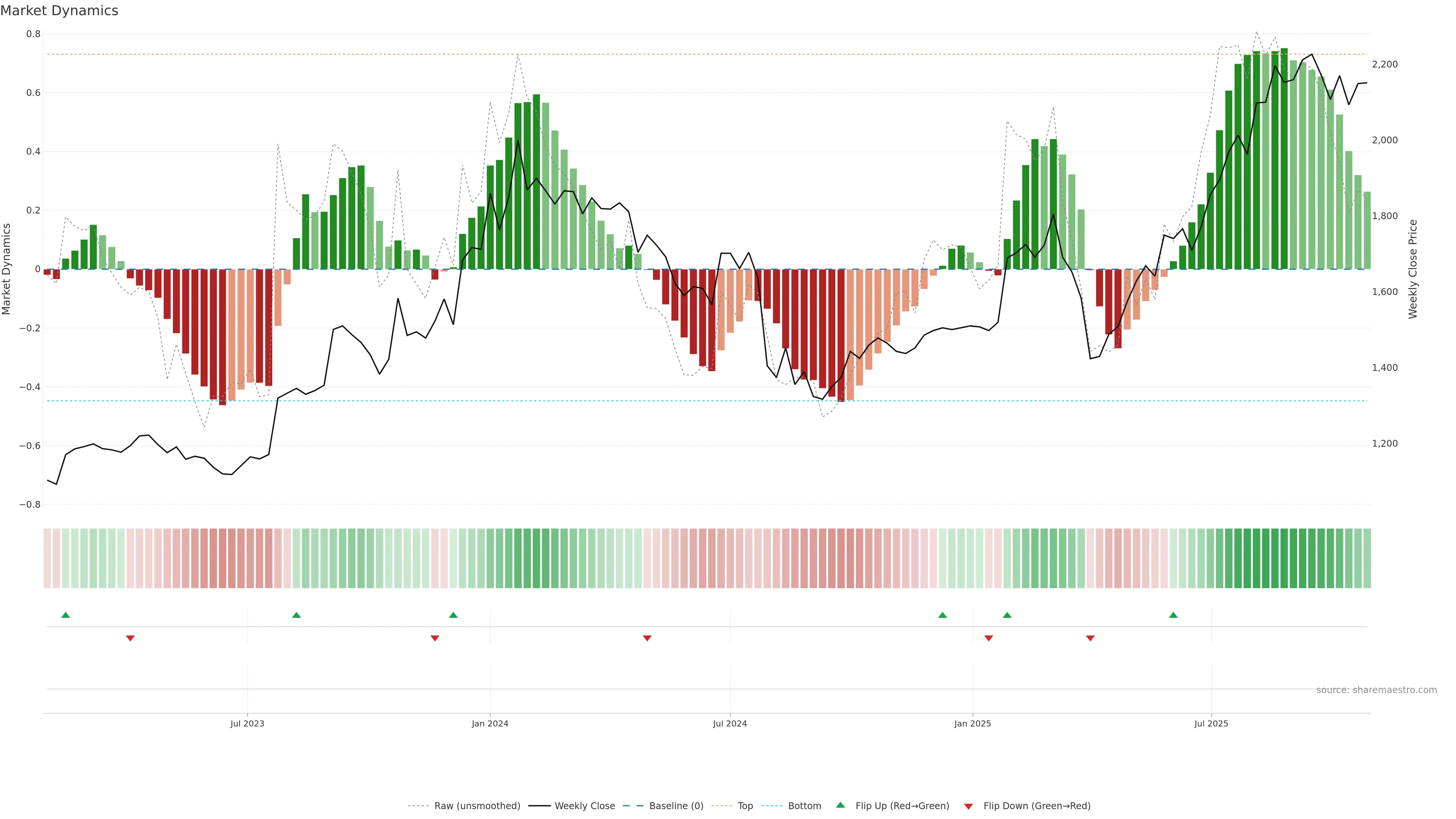The width and height of the screenshot is (1456, 819).
Task: Click the Jul 2023 x-axis label
Action: pyautogui.click(x=247, y=723)
